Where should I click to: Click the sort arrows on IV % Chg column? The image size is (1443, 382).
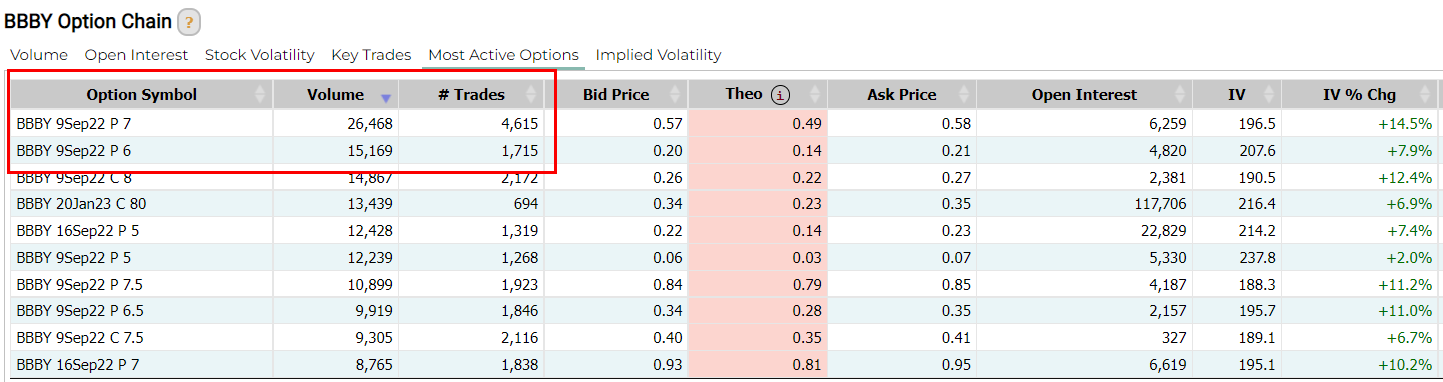[x=1425, y=95]
